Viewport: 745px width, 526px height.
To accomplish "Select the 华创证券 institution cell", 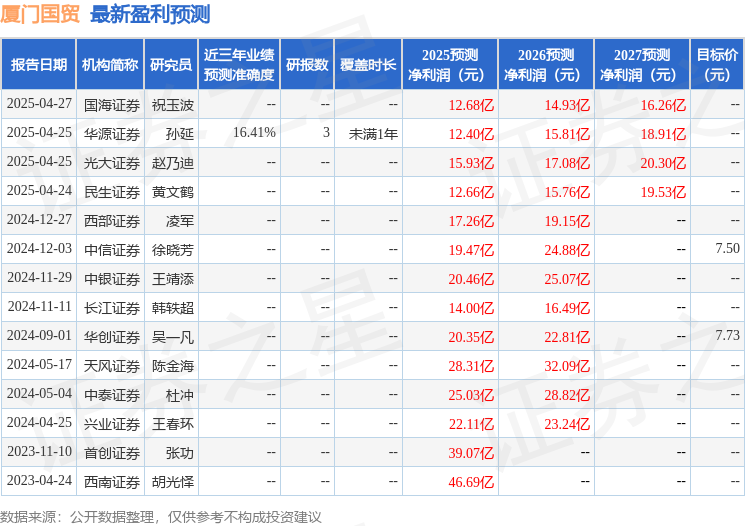I will coord(112,337).
